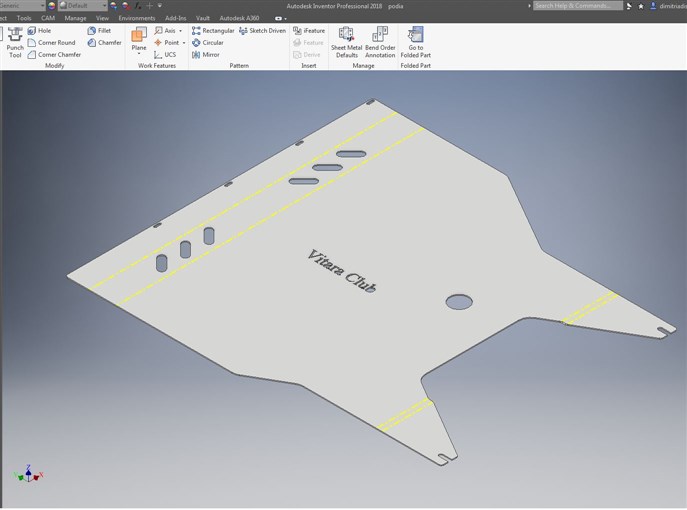
Task: Start a Rectangular pattern
Action: (213, 31)
